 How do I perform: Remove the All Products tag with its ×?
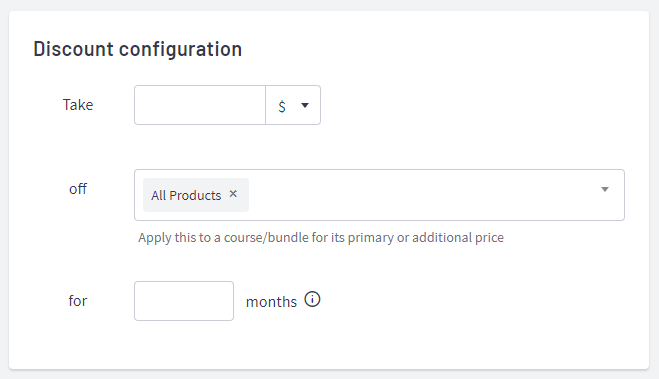233,194
